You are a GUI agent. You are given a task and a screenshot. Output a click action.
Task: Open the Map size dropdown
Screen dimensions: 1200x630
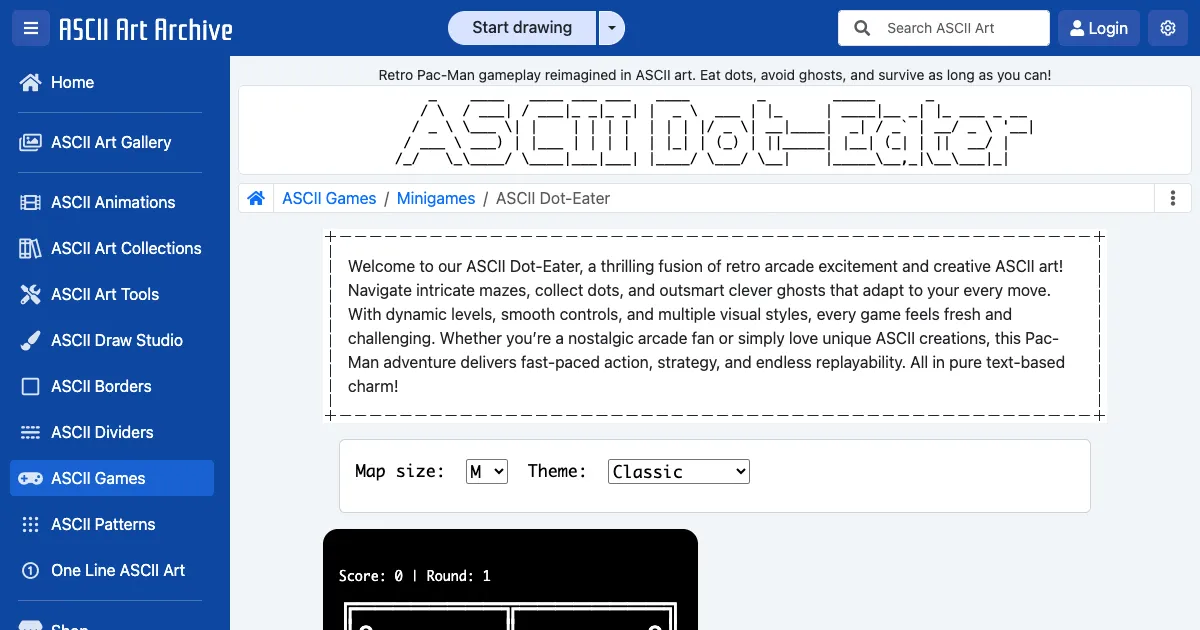487,471
